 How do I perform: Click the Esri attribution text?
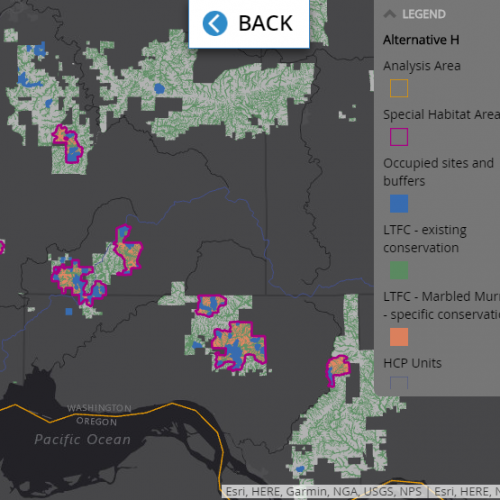[x=323, y=491]
